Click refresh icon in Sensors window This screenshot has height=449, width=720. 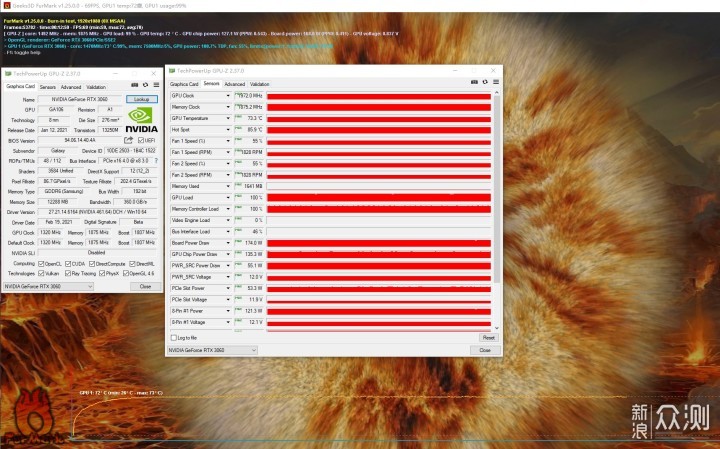tap(485, 82)
